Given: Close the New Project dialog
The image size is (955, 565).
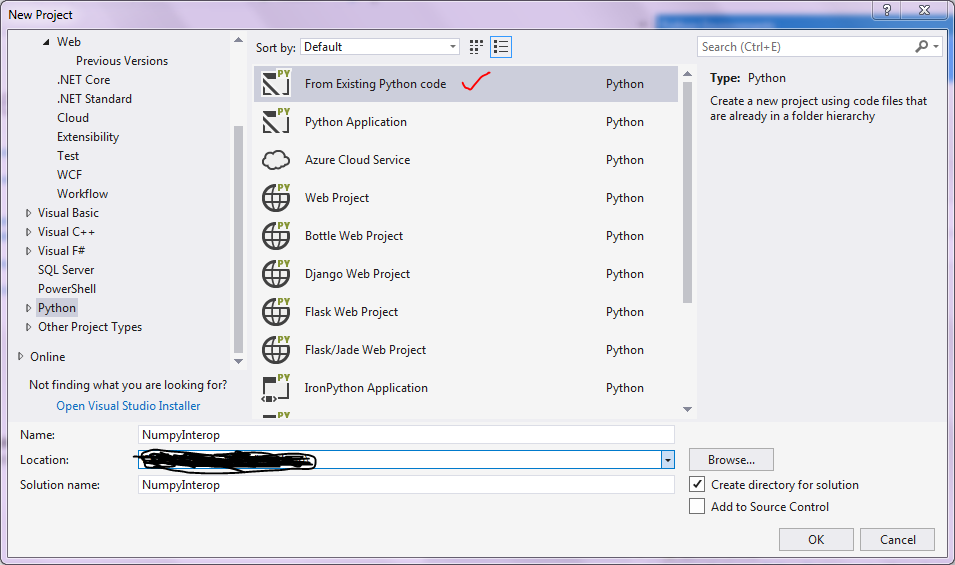Looking at the screenshot, I should click(925, 10).
